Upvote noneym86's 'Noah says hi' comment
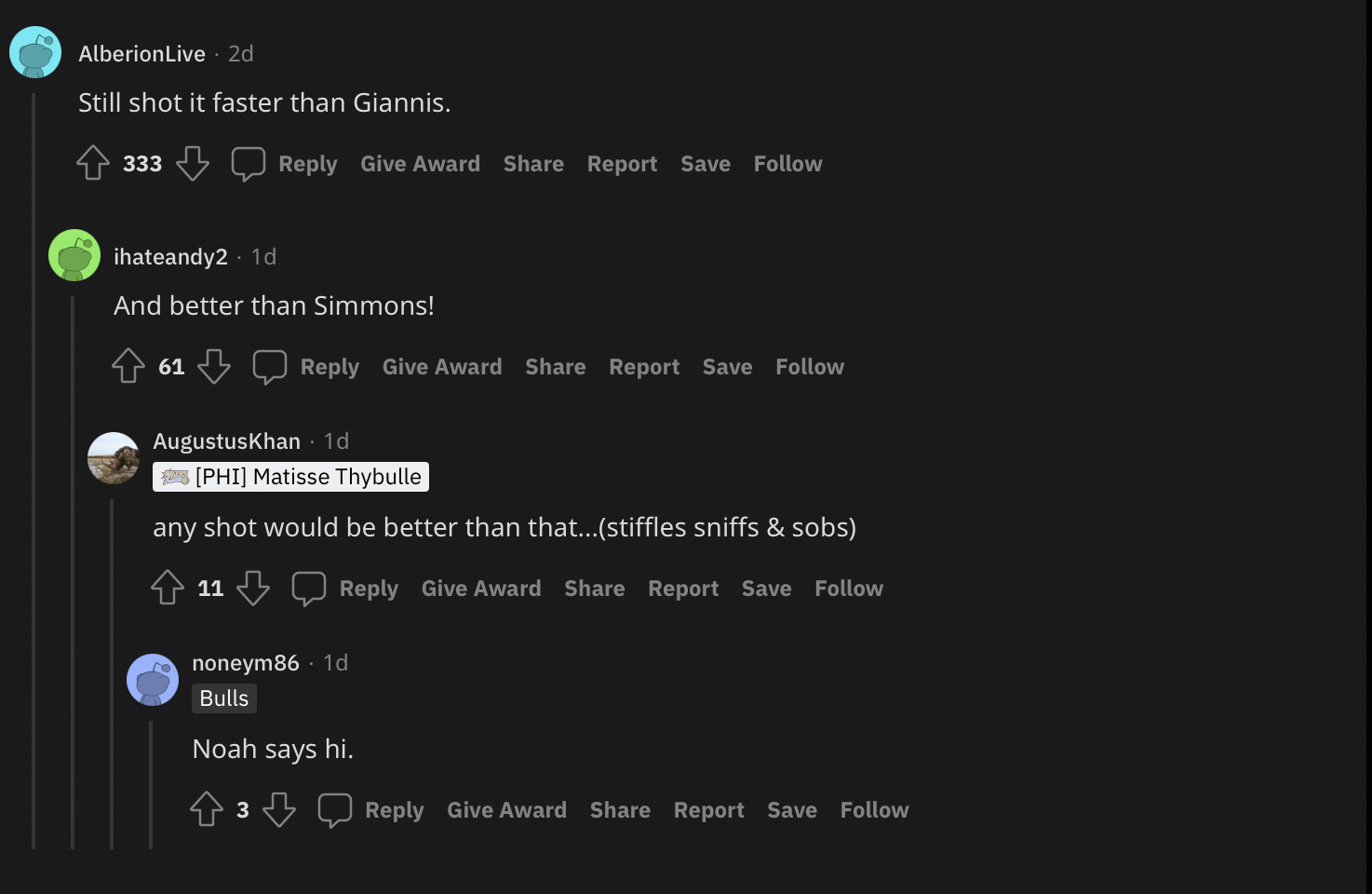This screenshot has width=1372, height=894. [207, 810]
